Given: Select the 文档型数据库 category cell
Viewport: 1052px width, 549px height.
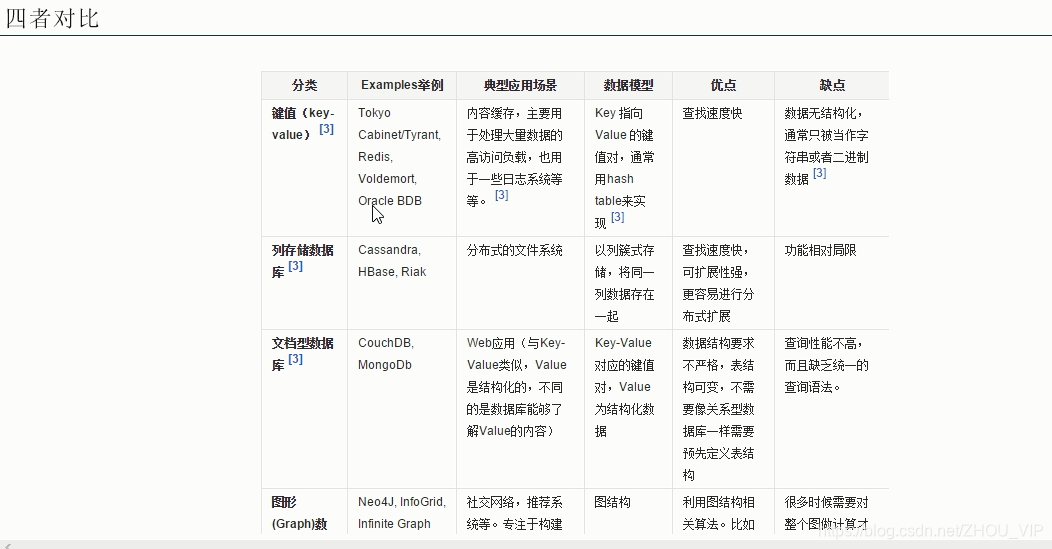Looking at the screenshot, I should tap(305, 409).
